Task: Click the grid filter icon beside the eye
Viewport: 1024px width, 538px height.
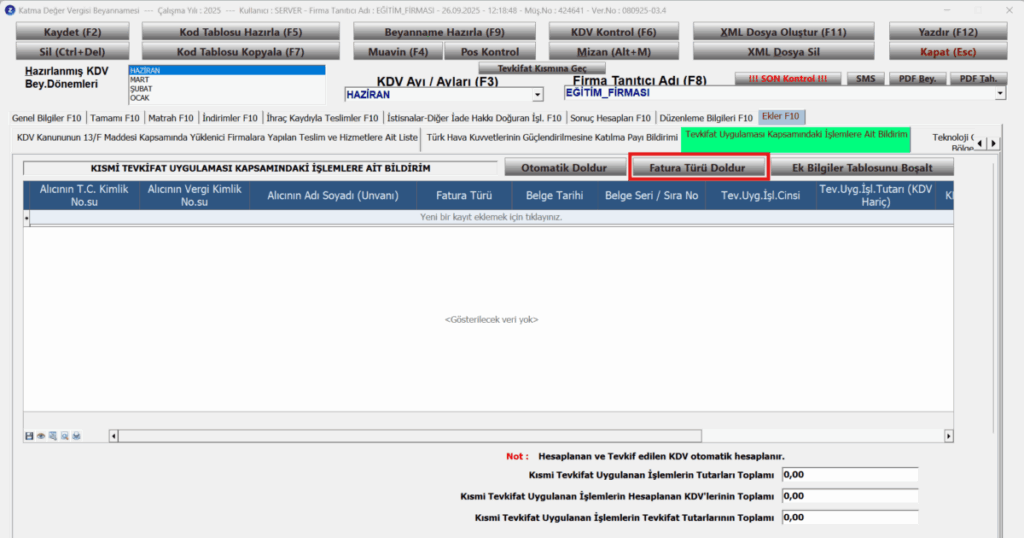Action: (52, 435)
